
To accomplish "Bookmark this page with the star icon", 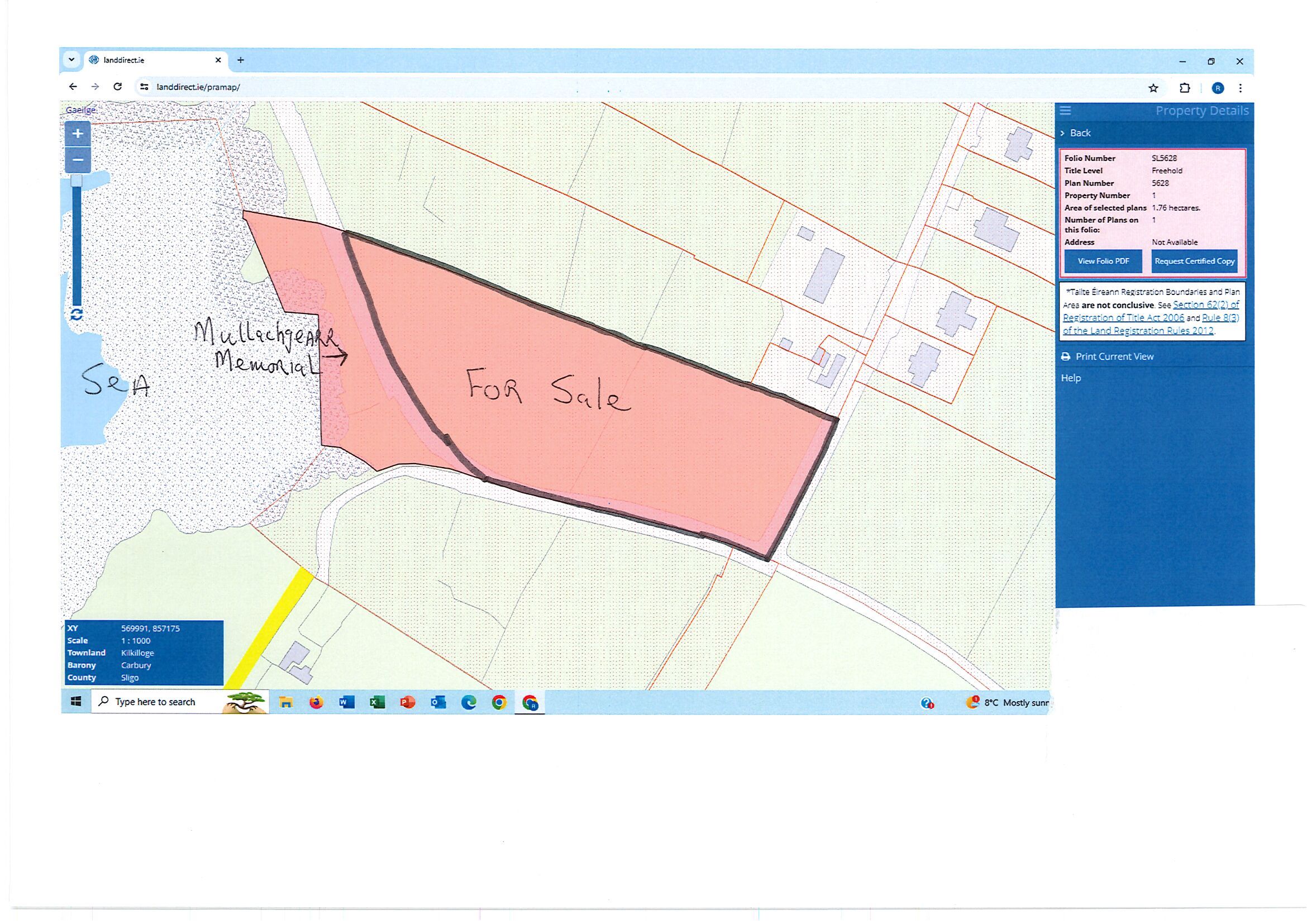I will pos(1153,88).
